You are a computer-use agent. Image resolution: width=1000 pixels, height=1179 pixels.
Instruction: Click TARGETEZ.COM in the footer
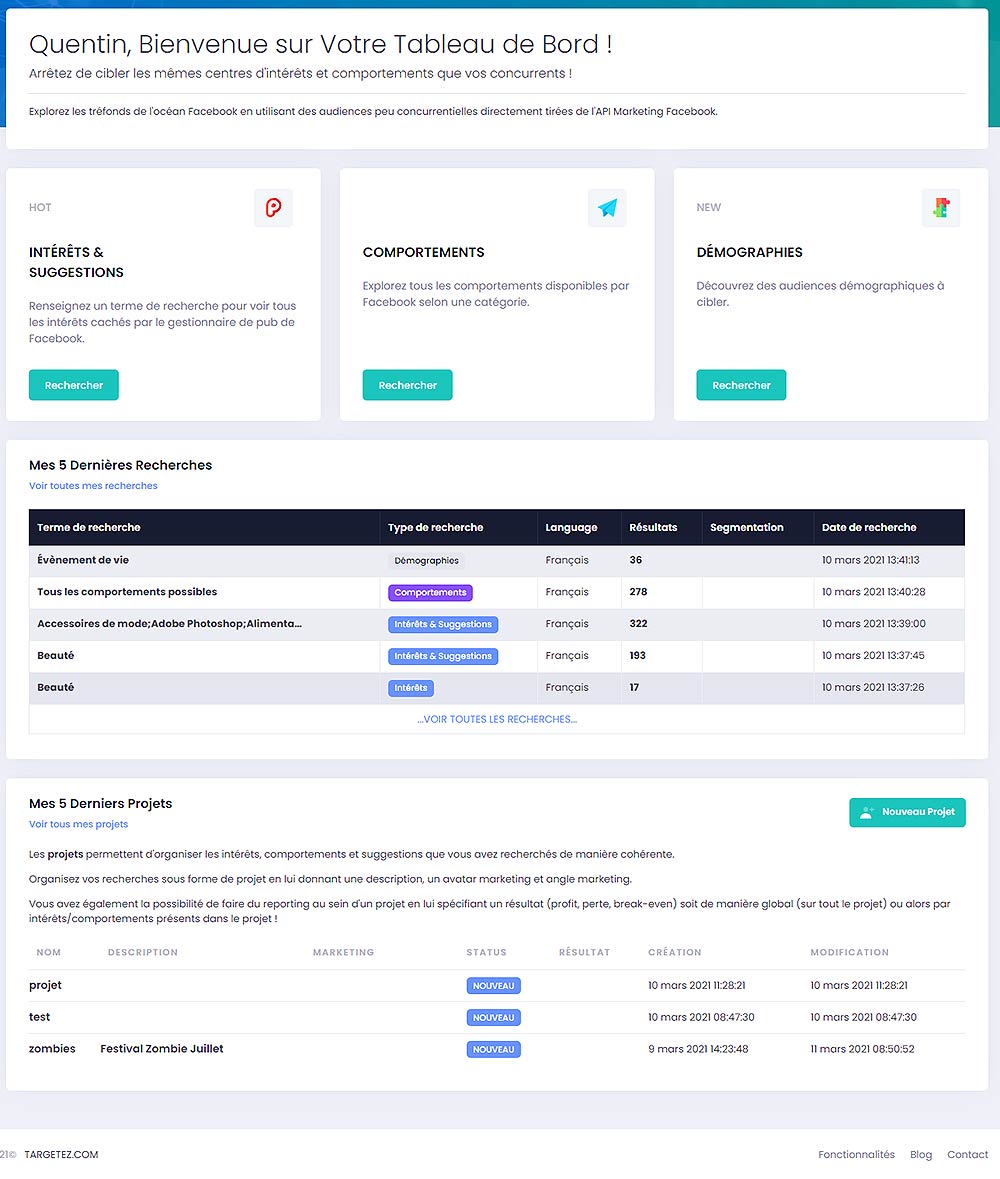pos(61,1154)
